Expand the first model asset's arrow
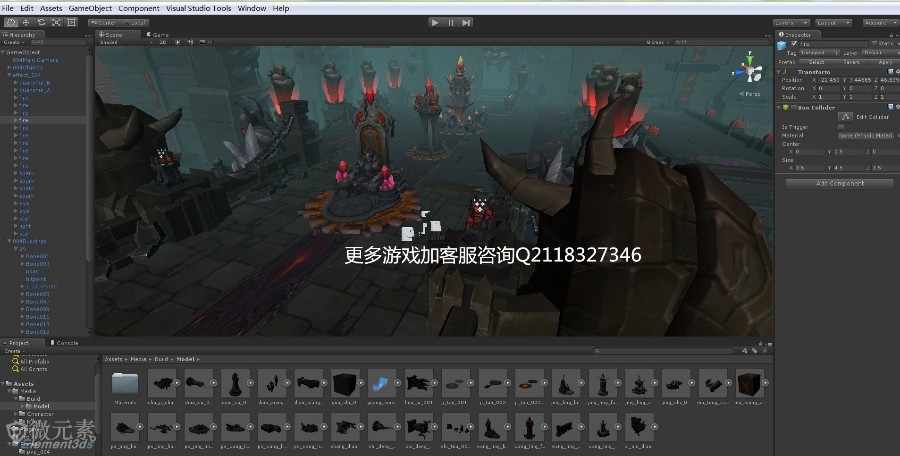Image resolution: width=900 pixels, height=456 pixels. click(x=177, y=382)
